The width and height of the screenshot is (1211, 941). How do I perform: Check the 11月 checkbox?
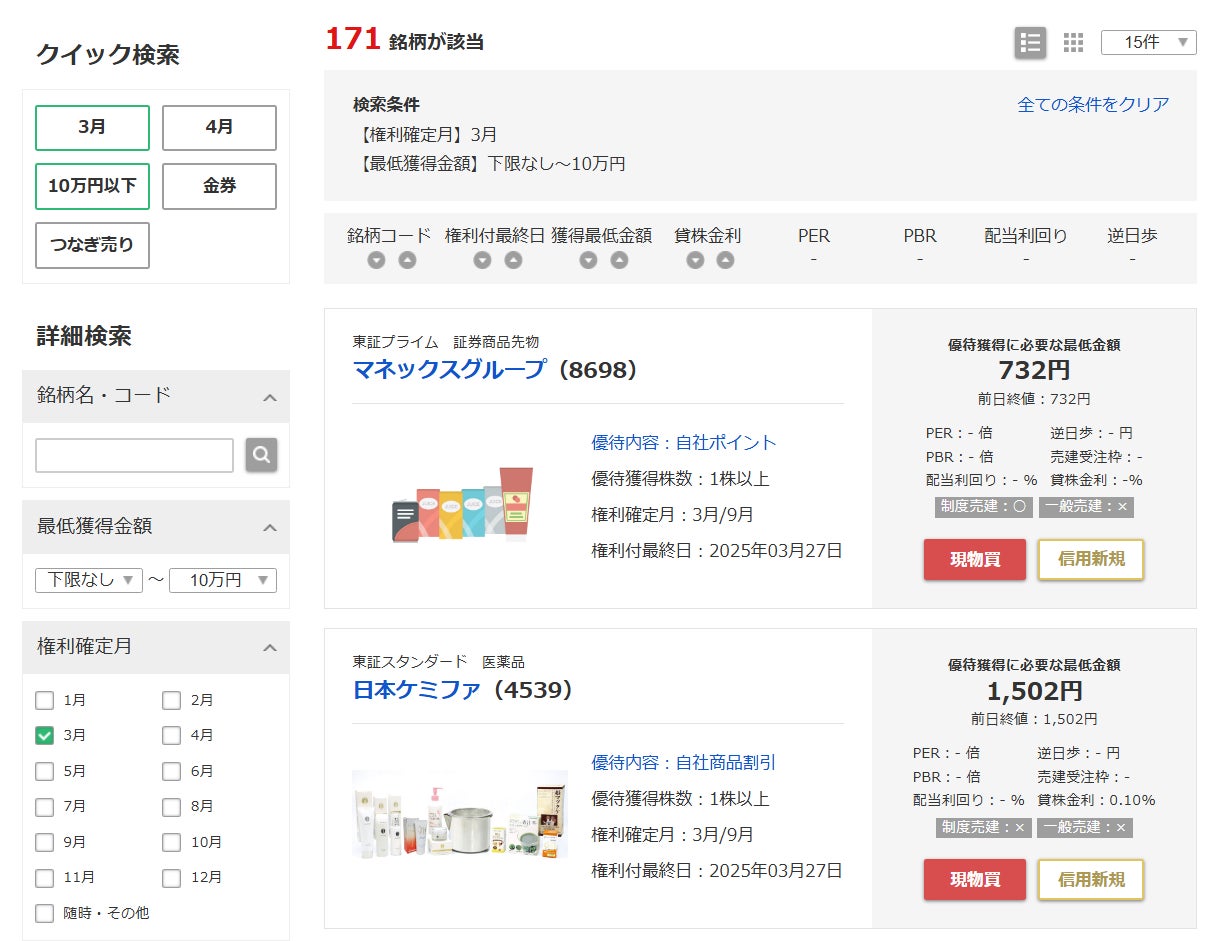point(44,878)
